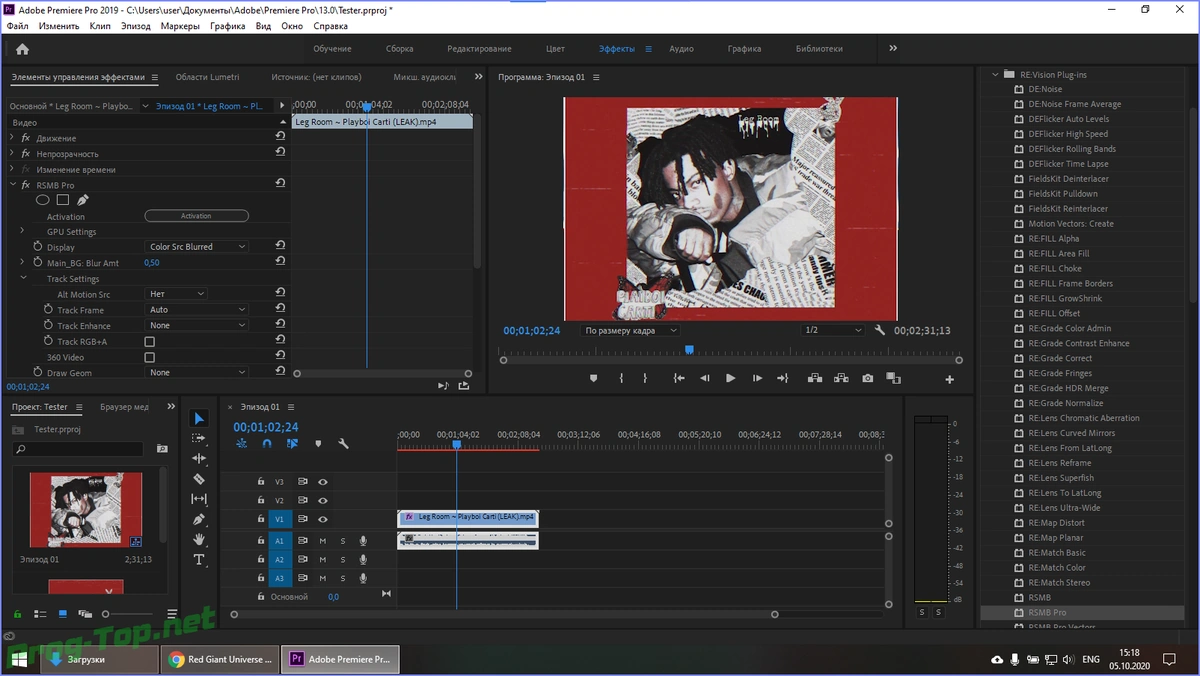This screenshot has height=676, width=1200.
Task: Open the 1/2 playback resolution dropdown
Action: tap(833, 330)
